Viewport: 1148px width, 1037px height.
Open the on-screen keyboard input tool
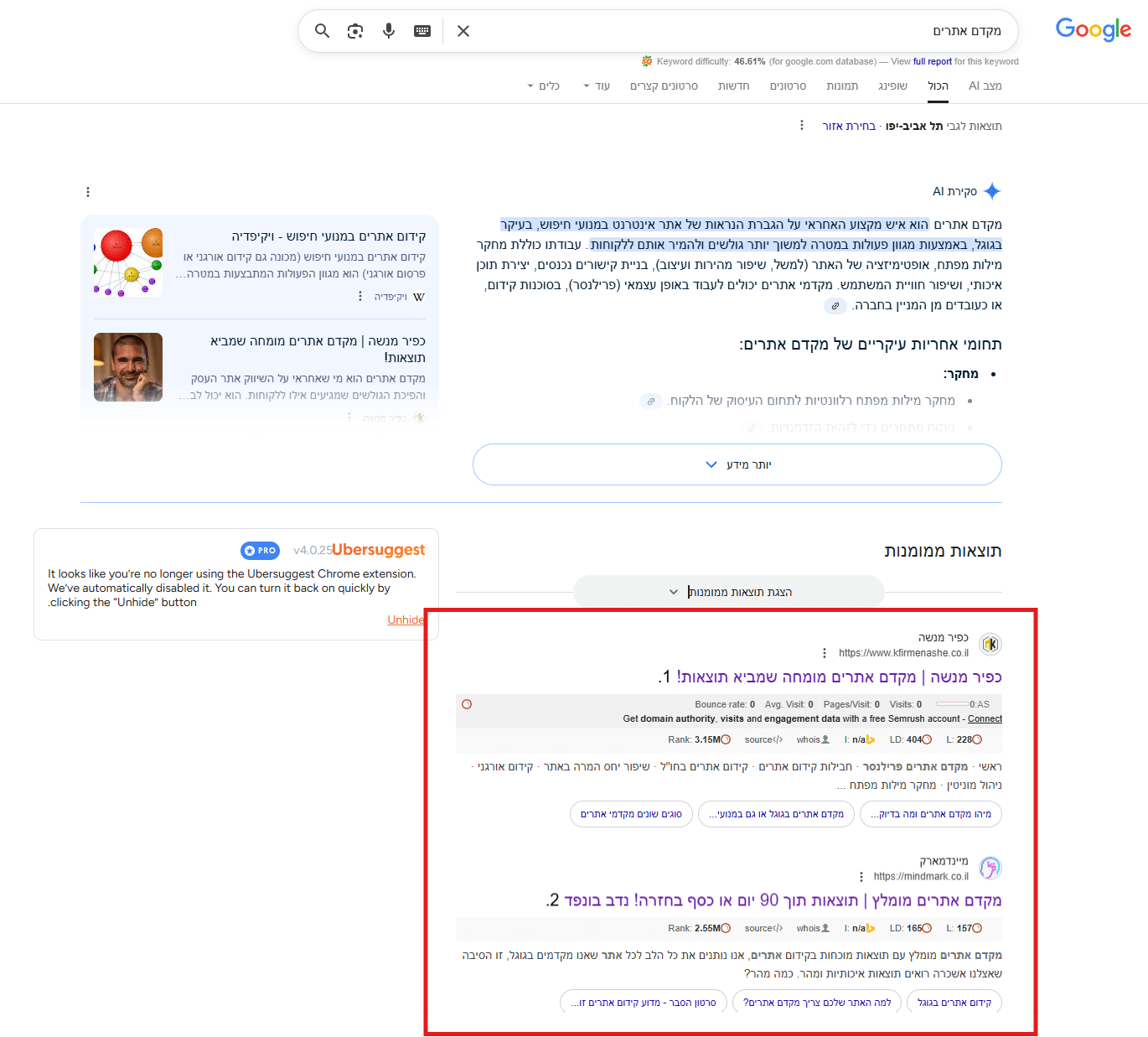[422, 31]
